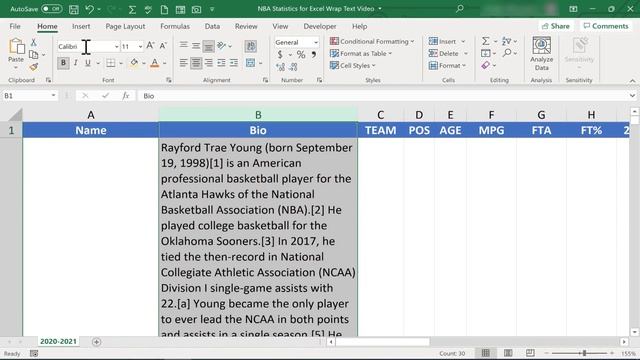The height and width of the screenshot is (360, 640).
Task: Click the Increase Indent icon
Action: 234,63
